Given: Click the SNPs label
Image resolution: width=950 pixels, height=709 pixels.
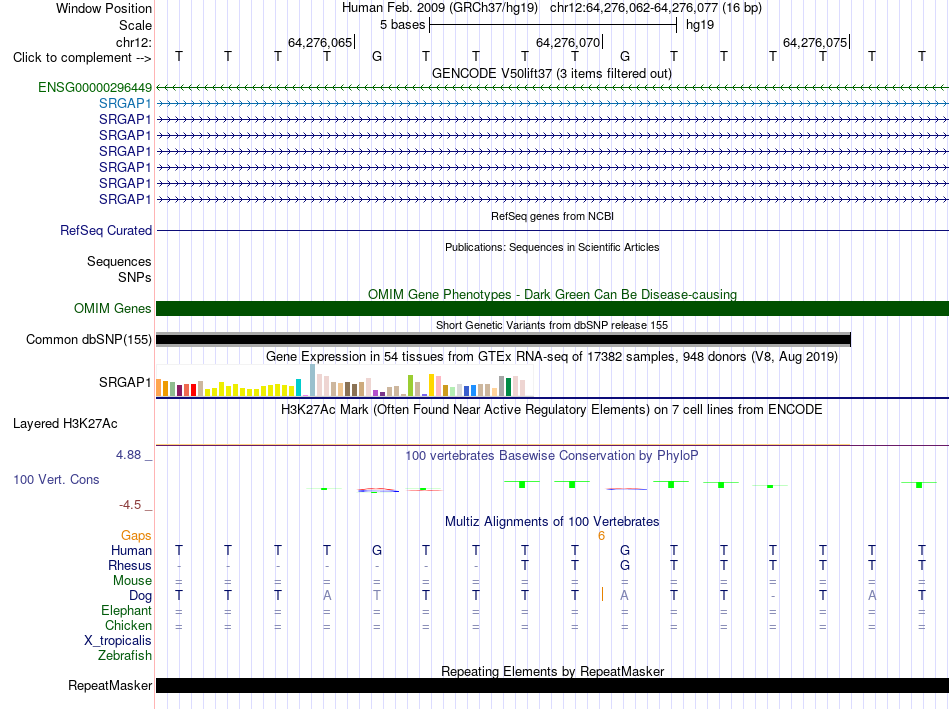Looking at the screenshot, I should pyautogui.click(x=135, y=278).
